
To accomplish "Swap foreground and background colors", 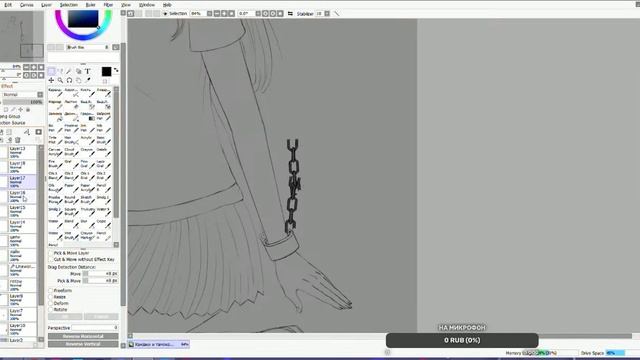I will pos(116,70).
